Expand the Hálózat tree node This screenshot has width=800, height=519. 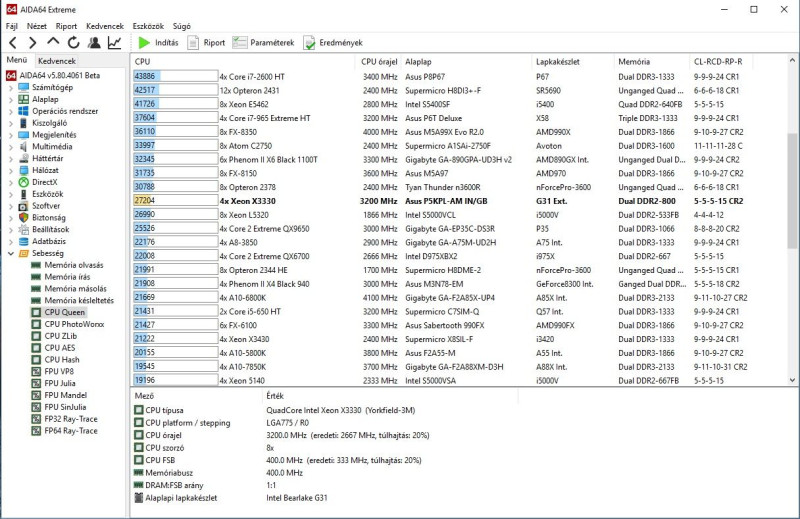[x=11, y=170]
